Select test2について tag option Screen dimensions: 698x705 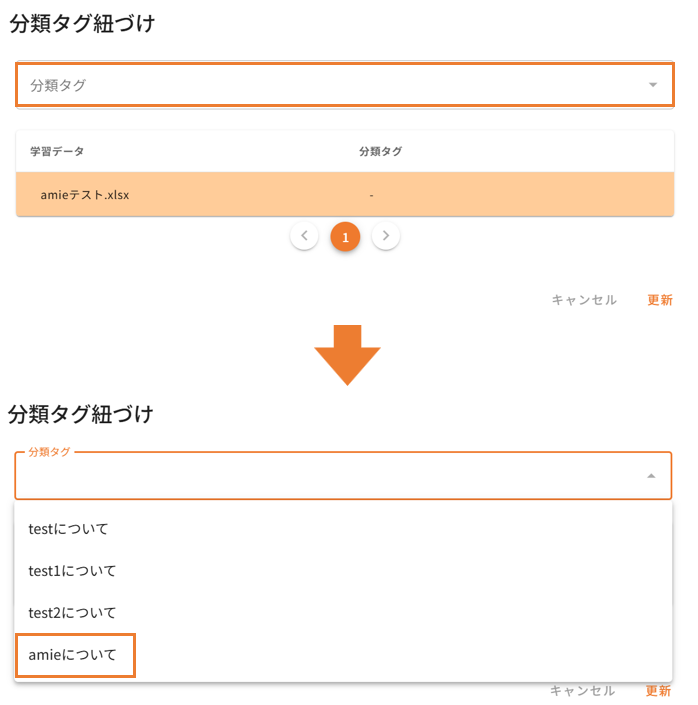pyautogui.click(x=73, y=613)
